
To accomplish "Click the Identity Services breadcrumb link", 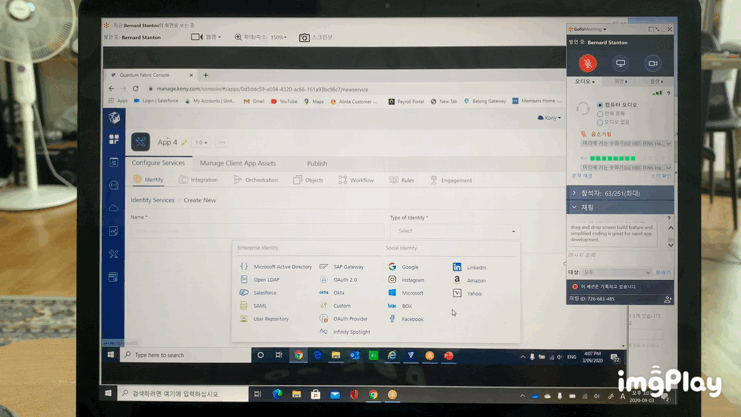I will coord(153,200).
